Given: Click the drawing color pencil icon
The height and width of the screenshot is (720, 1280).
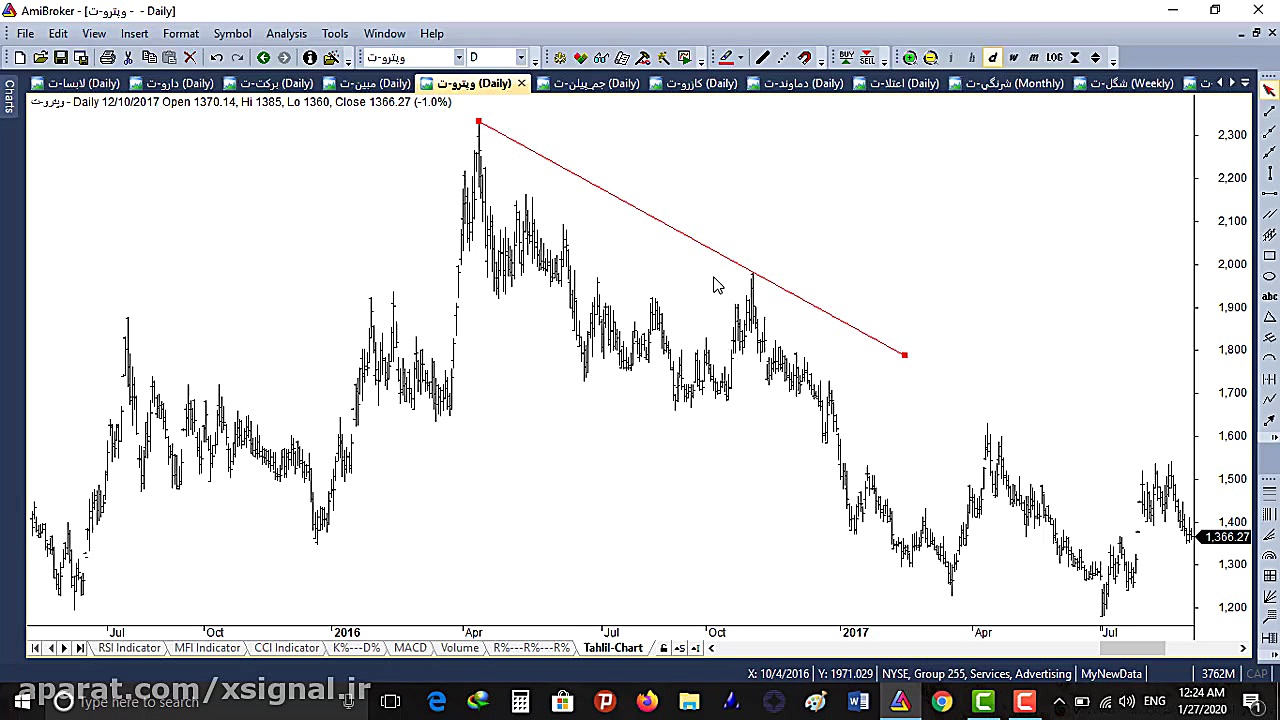Looking at the screenshot, I should coord(726,57).
